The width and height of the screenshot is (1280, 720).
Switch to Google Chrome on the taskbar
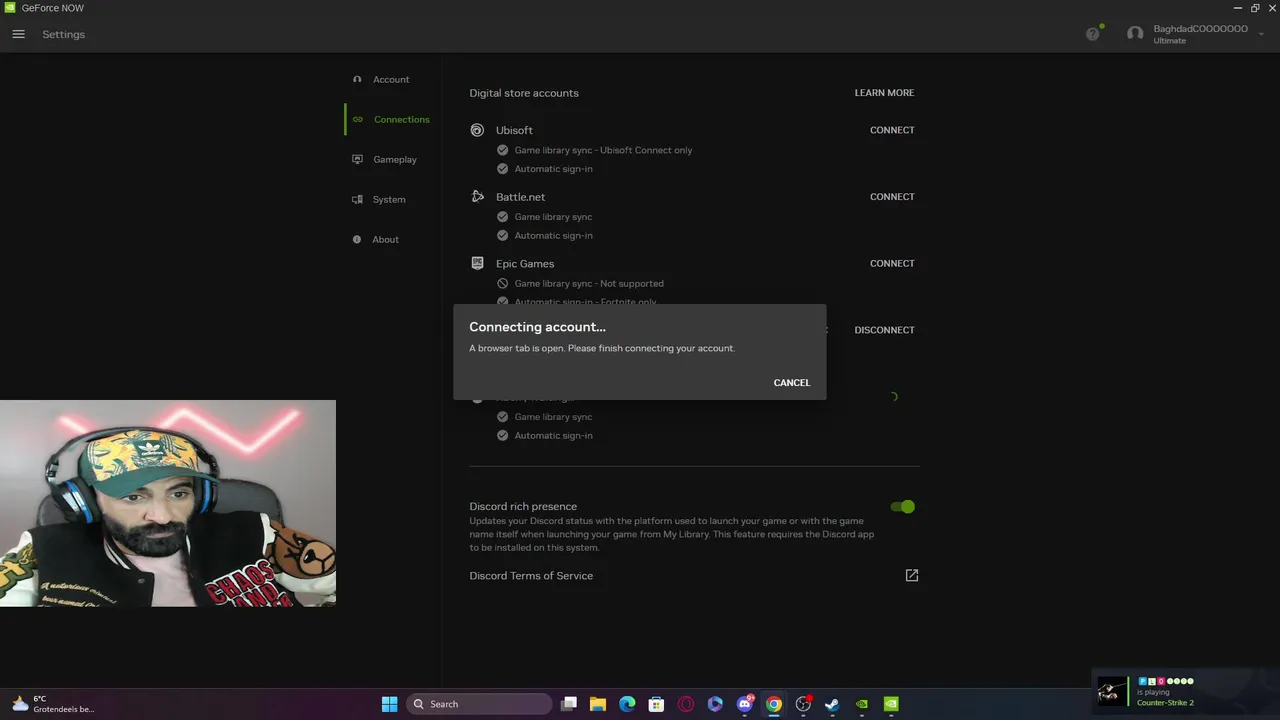[x=774, y=704]
